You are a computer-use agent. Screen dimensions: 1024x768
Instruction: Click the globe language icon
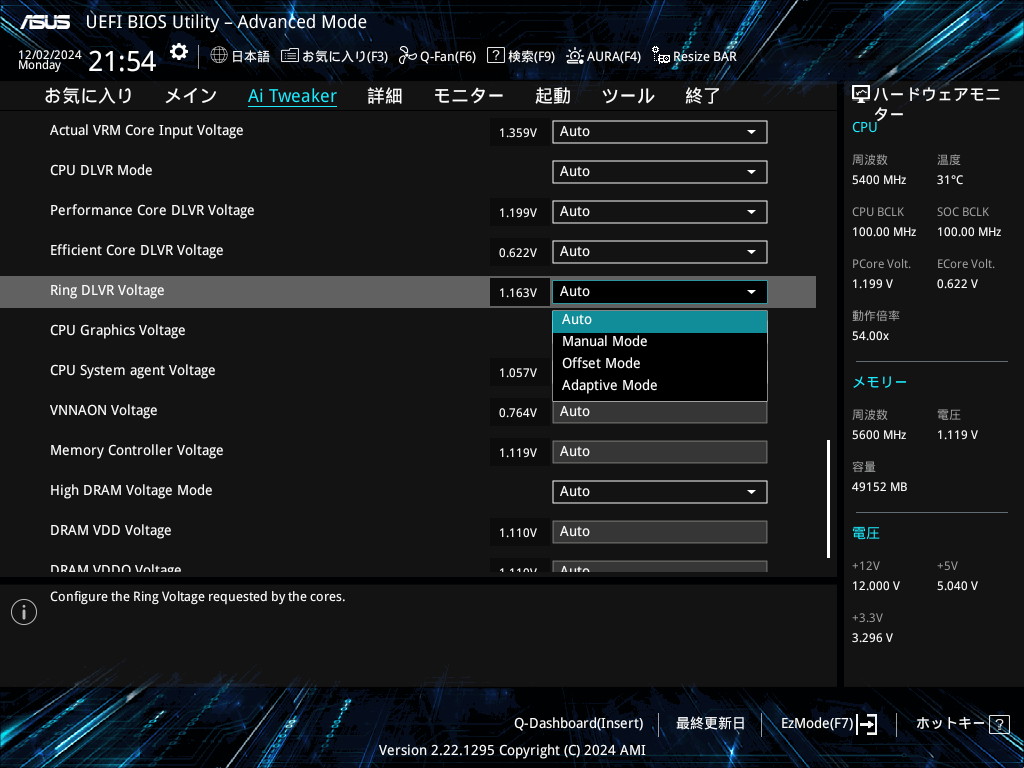tap(219, 56)
